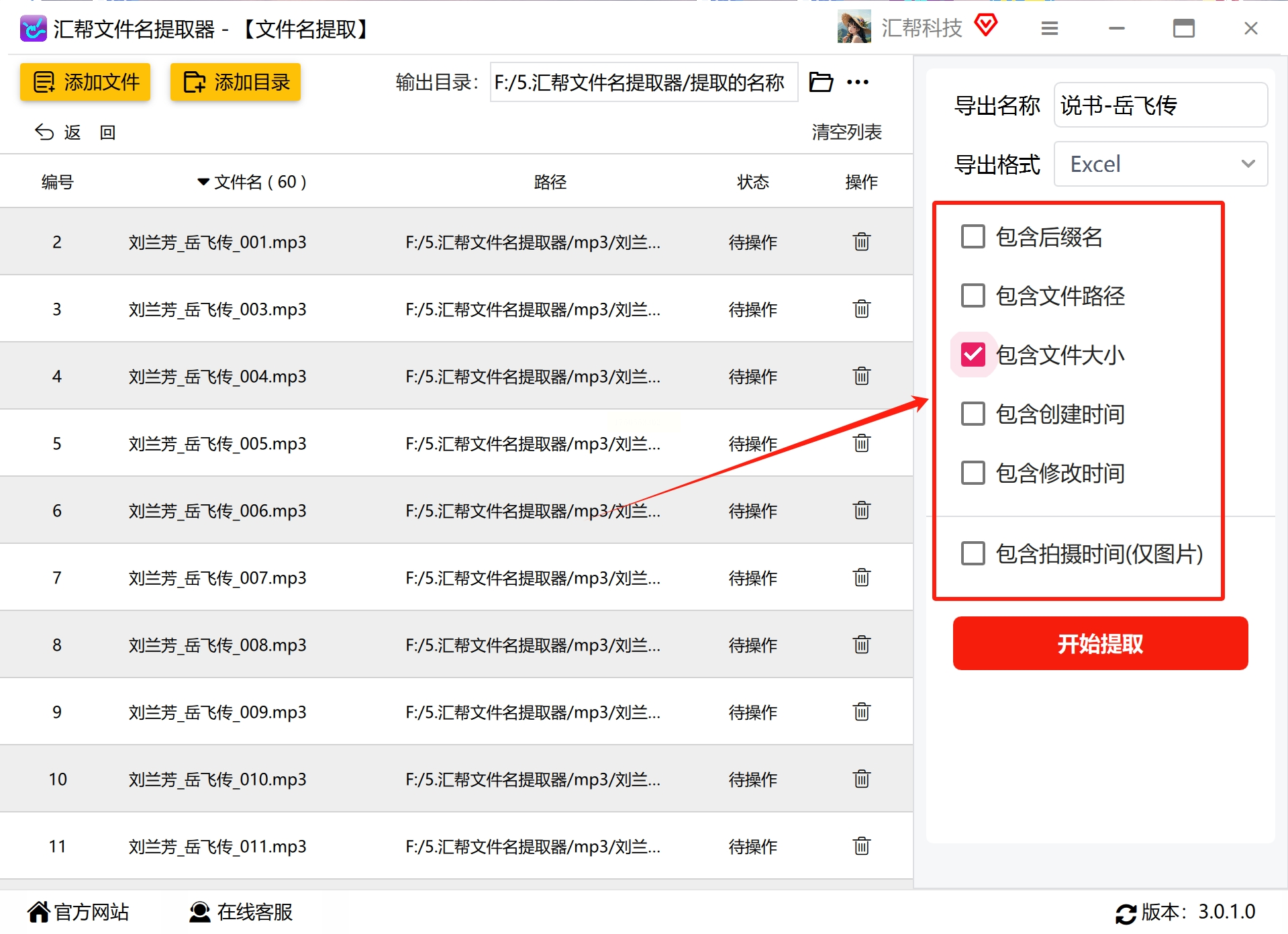Open the output folder browse icon
1288x934 pixels.
(x=821, y=82)
